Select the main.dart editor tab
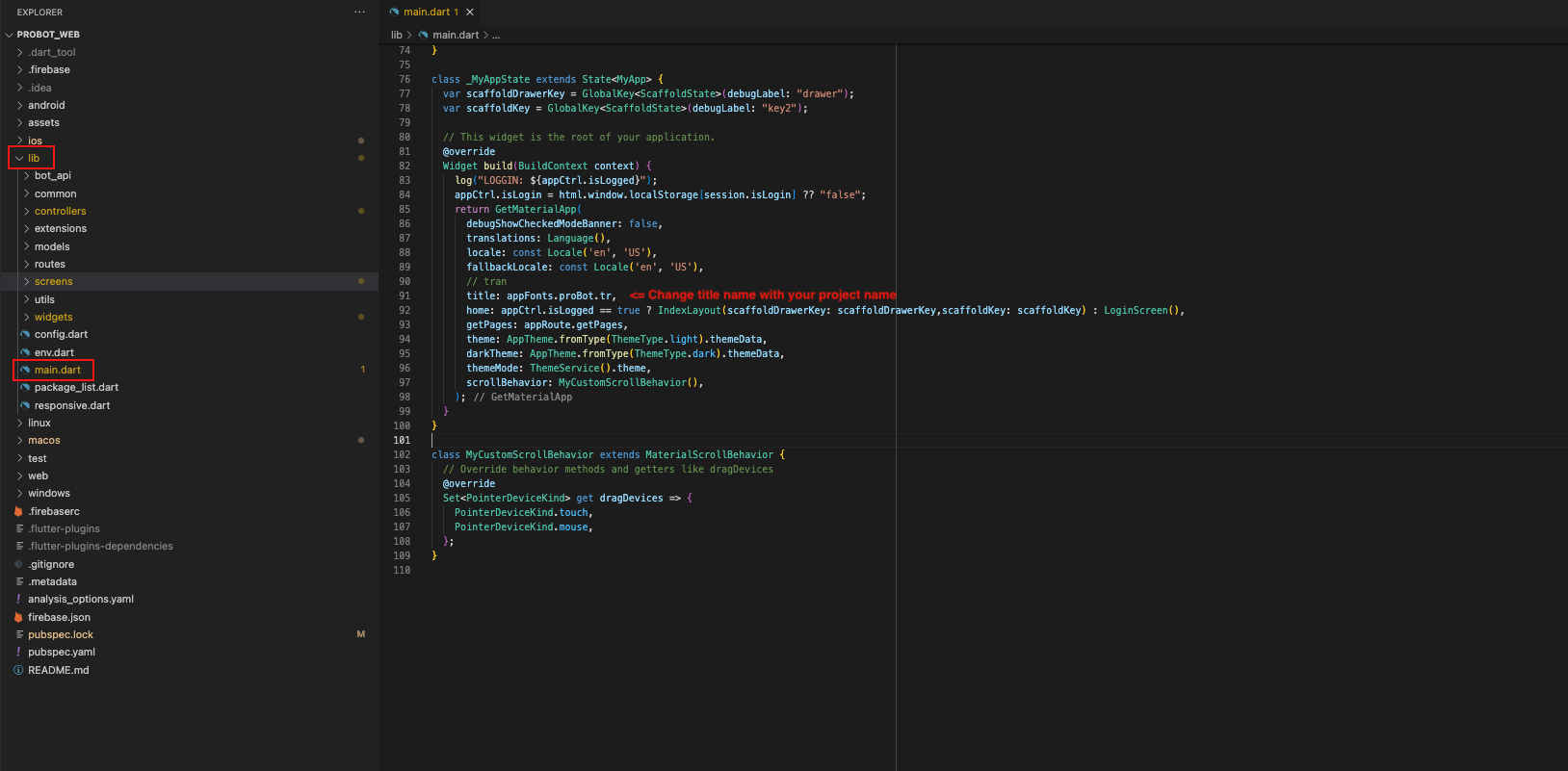 pyautogui.click(x=426, y=13)
